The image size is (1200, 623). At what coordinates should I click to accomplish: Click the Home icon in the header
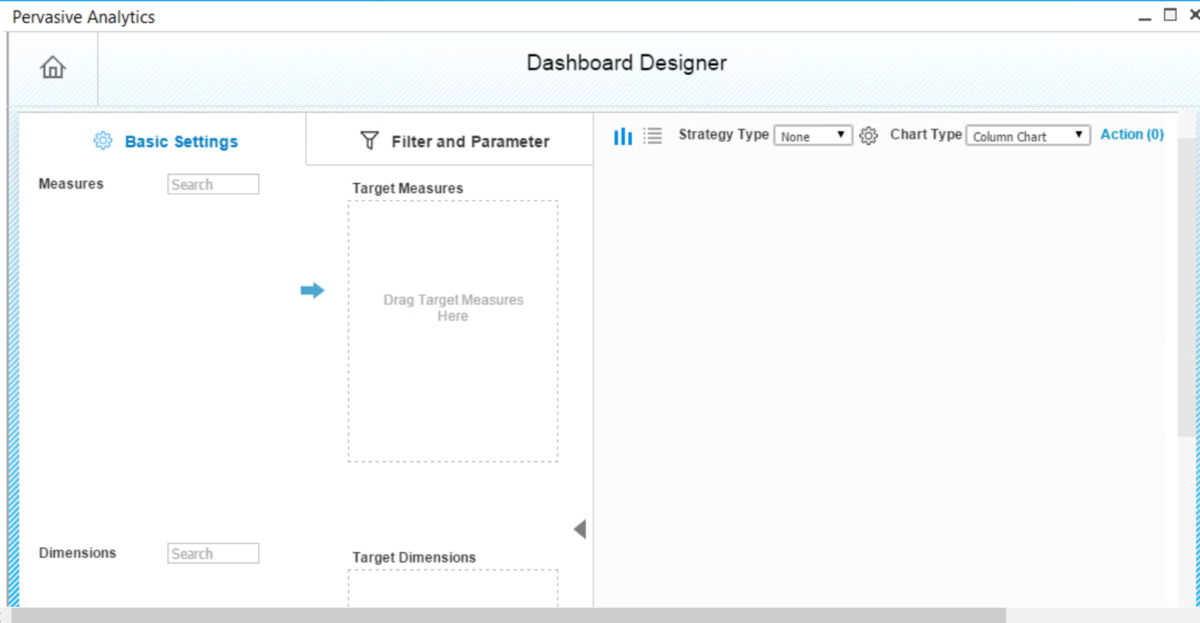[52, 67]
